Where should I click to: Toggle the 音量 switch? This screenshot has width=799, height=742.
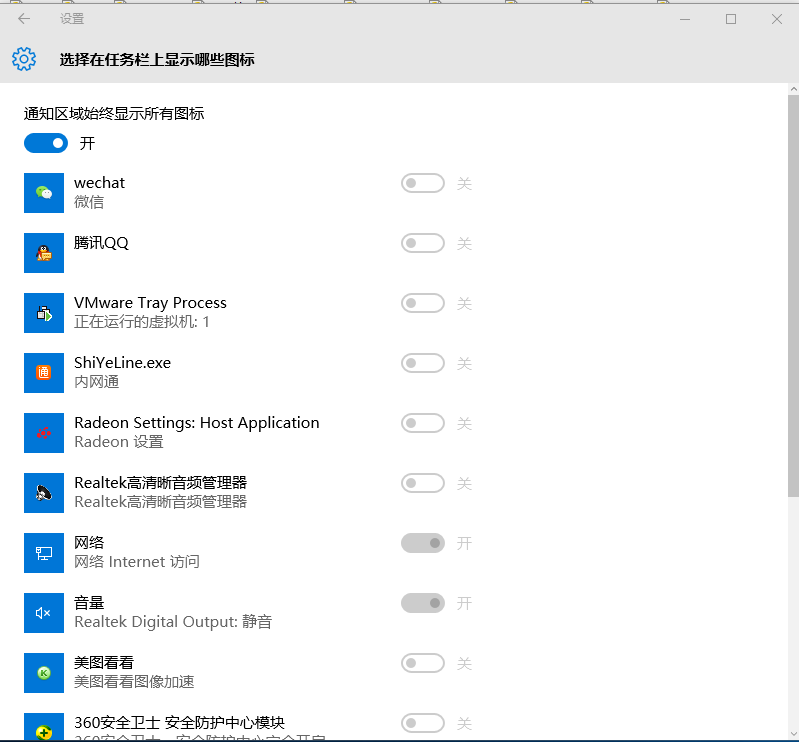pyautogui.click(x=422, y=603)
